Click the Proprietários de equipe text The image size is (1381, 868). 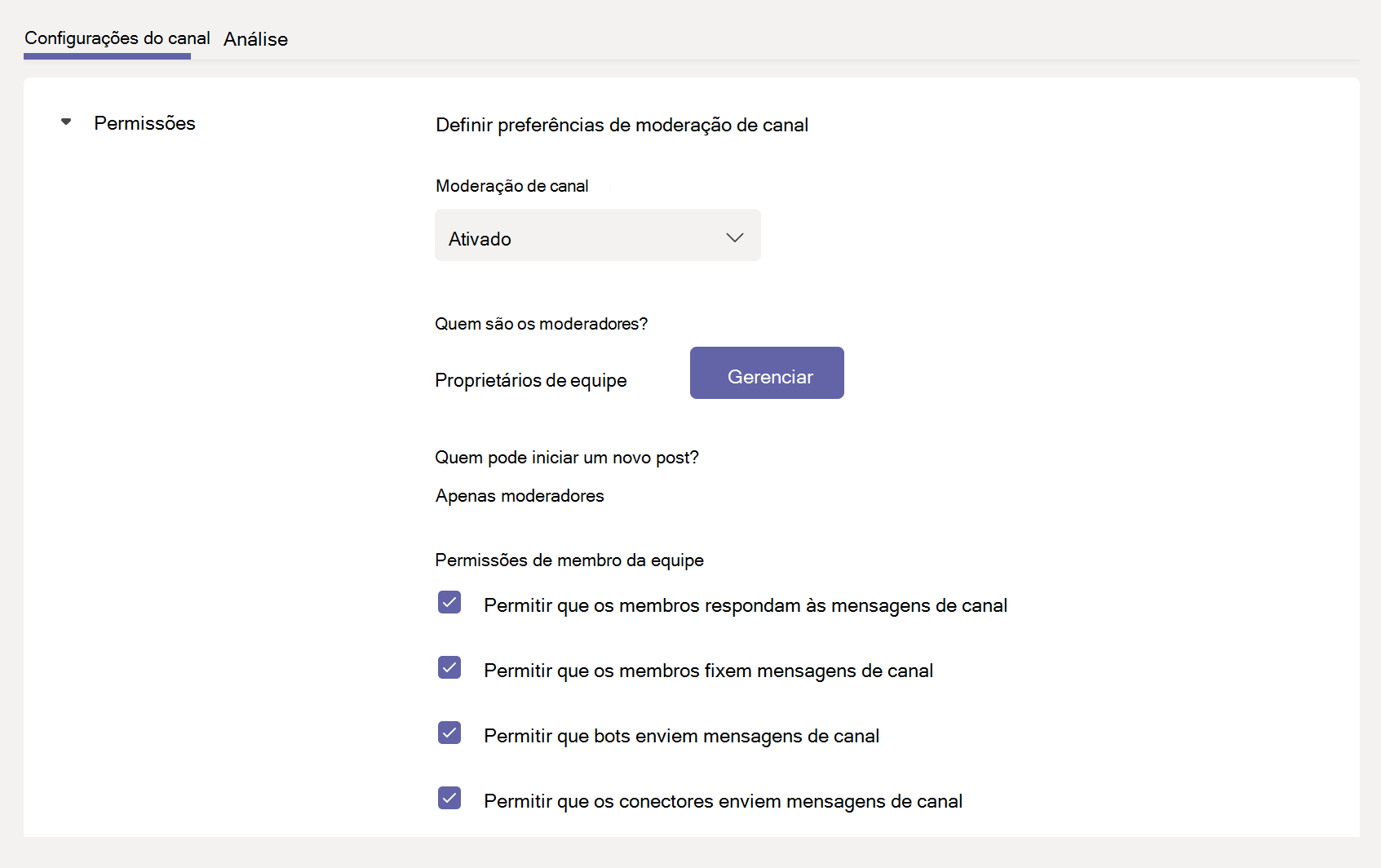coord(531,380)
